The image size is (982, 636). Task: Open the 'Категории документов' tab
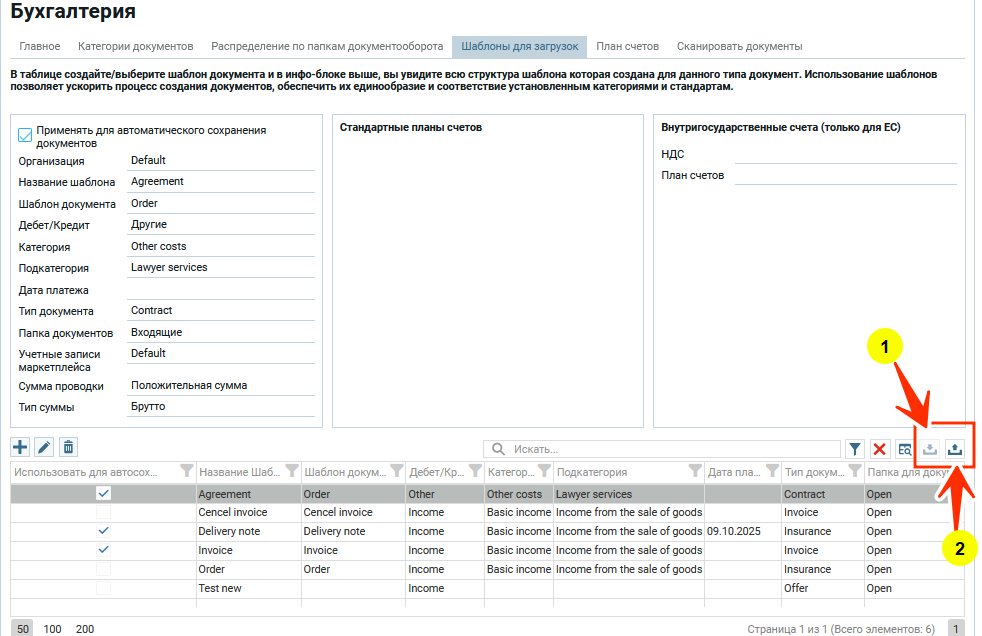coord(135,46)
